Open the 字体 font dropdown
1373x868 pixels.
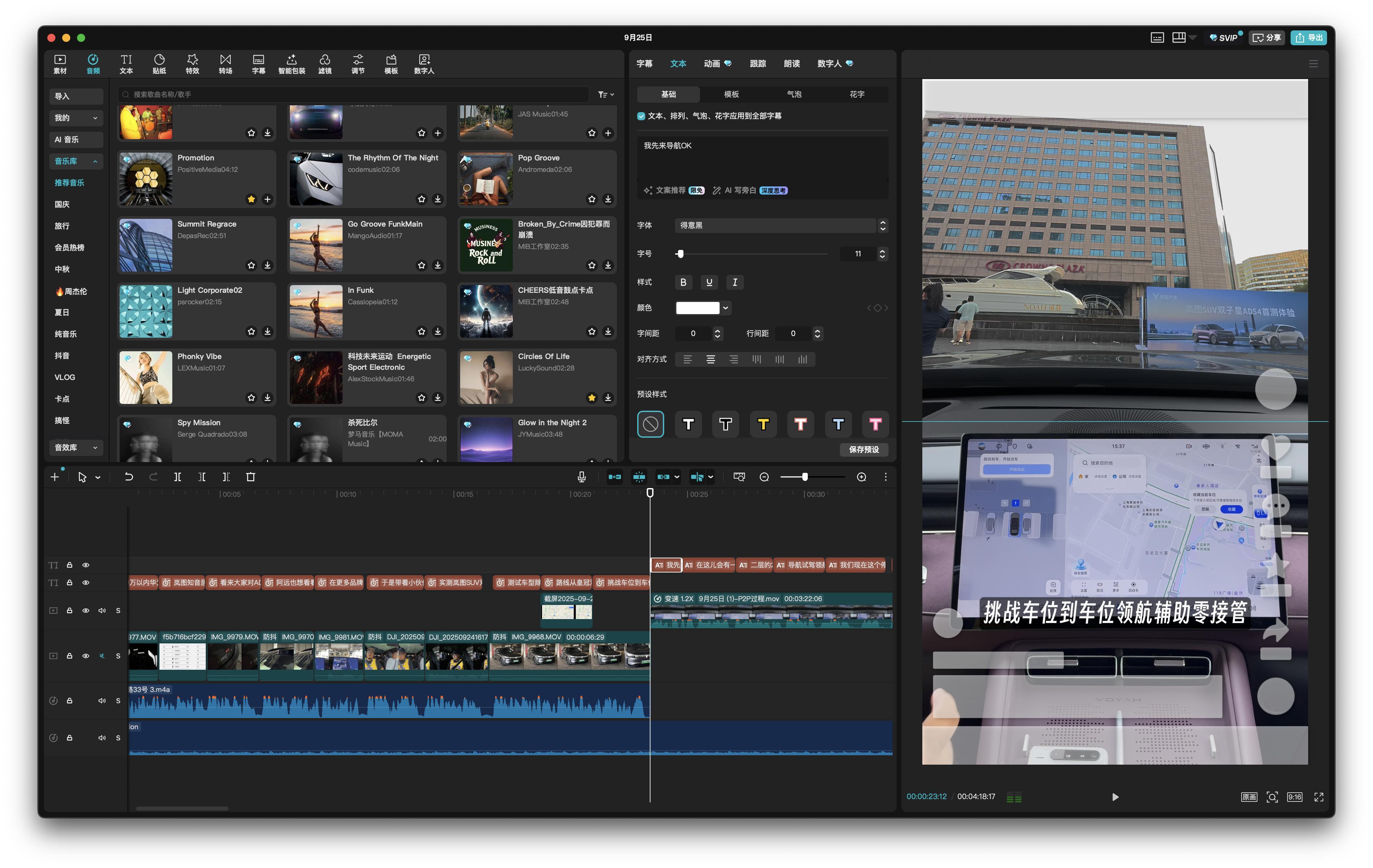[x=780, y=226]
